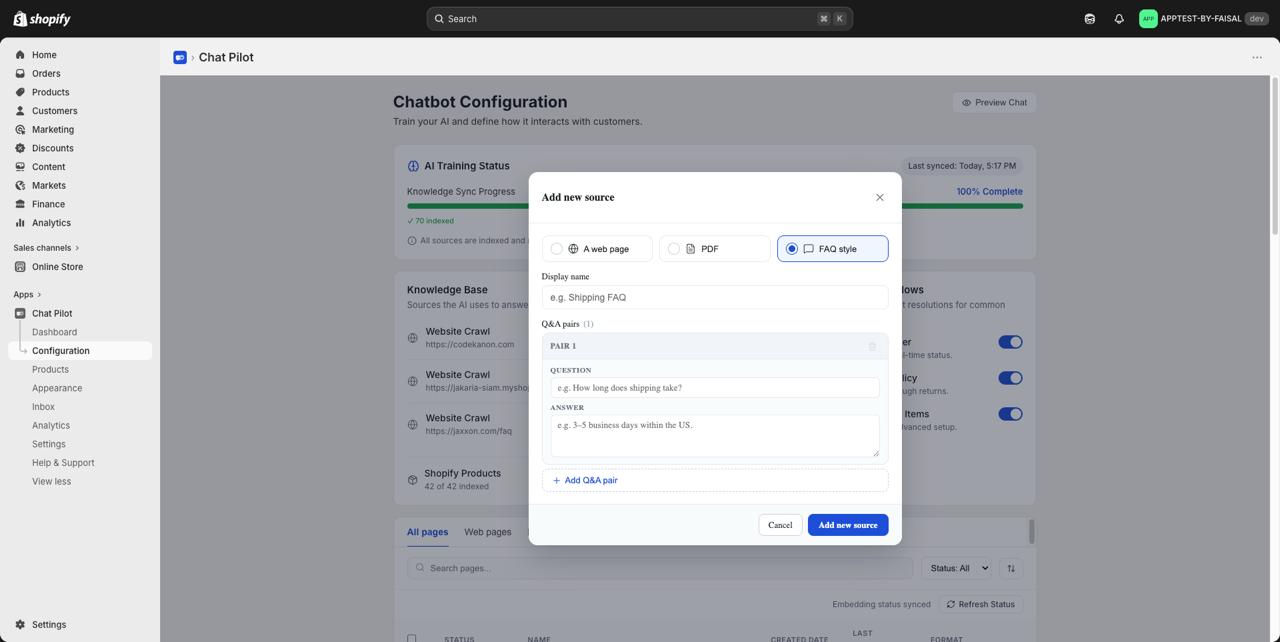Image resolution: width=1280 pixels, height=642 pixels.
Task: Click the table panel scrollbar thumb
Action: 1031,532
